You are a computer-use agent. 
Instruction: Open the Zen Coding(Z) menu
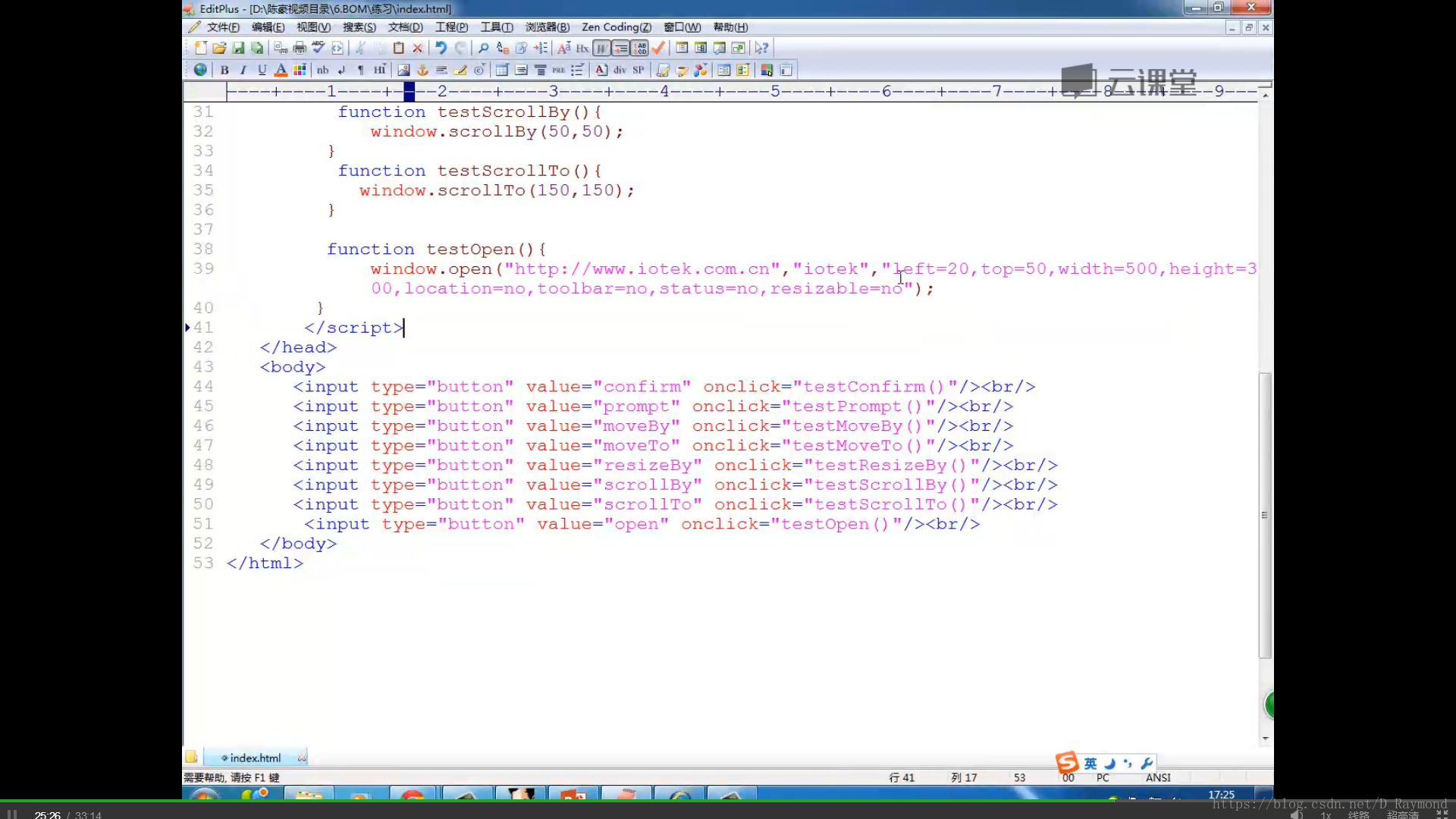(616, 27)
